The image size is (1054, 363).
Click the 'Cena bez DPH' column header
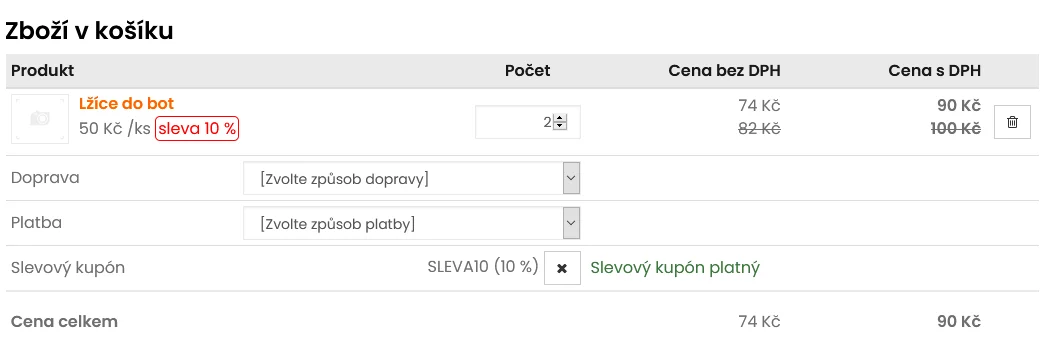click(725, 71)
